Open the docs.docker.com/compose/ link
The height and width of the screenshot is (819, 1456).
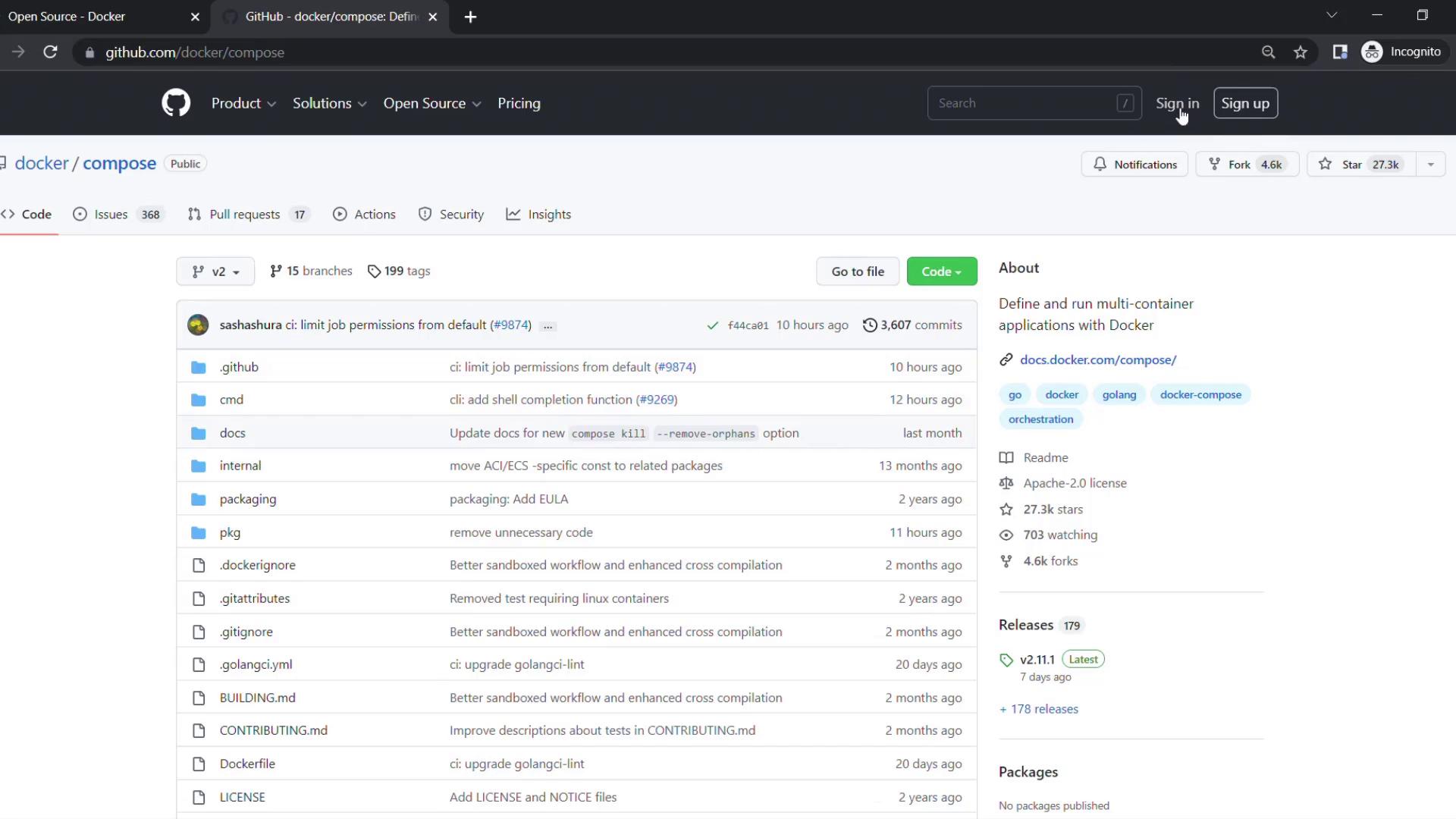(x=1097, y=359)
